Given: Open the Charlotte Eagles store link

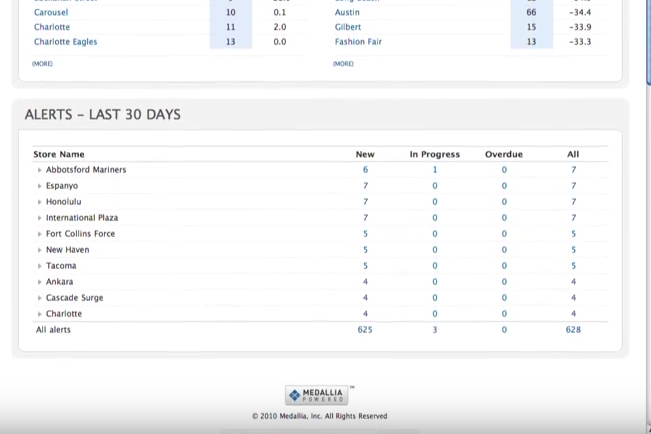Looking at the screenshot, I should coord(65,42).
